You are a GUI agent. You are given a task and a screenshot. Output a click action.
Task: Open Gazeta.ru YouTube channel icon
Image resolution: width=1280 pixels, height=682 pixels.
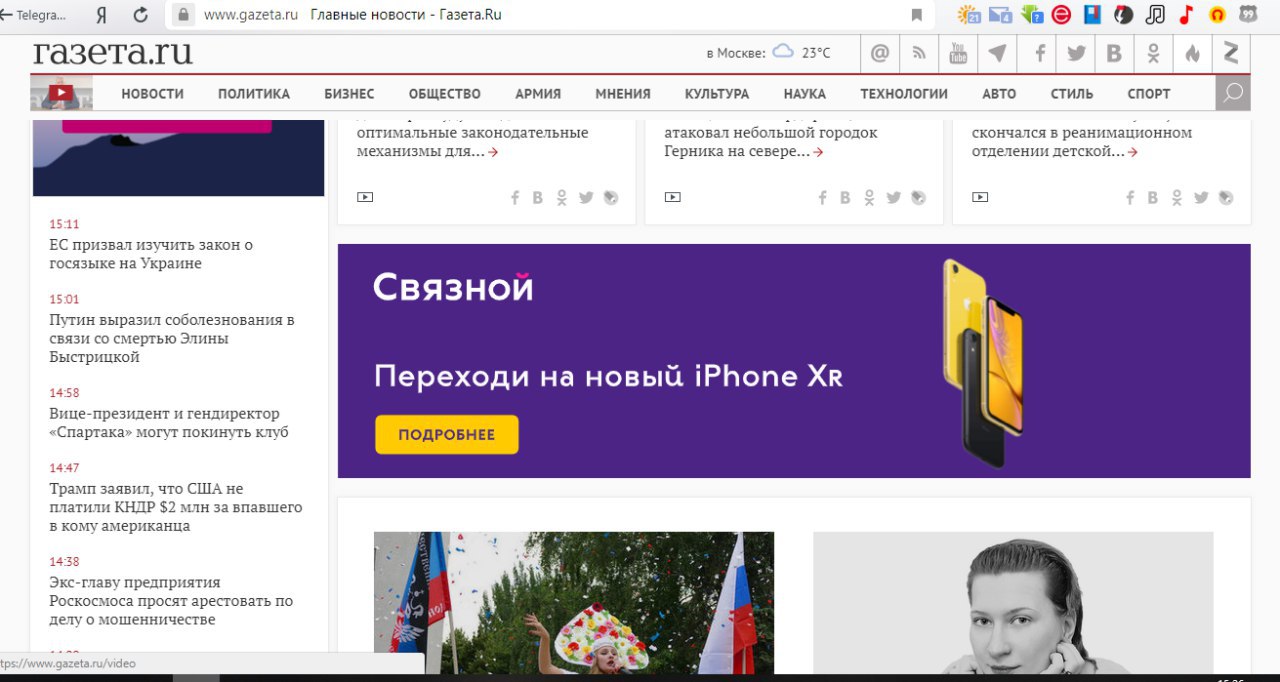[x=958, y=53]
